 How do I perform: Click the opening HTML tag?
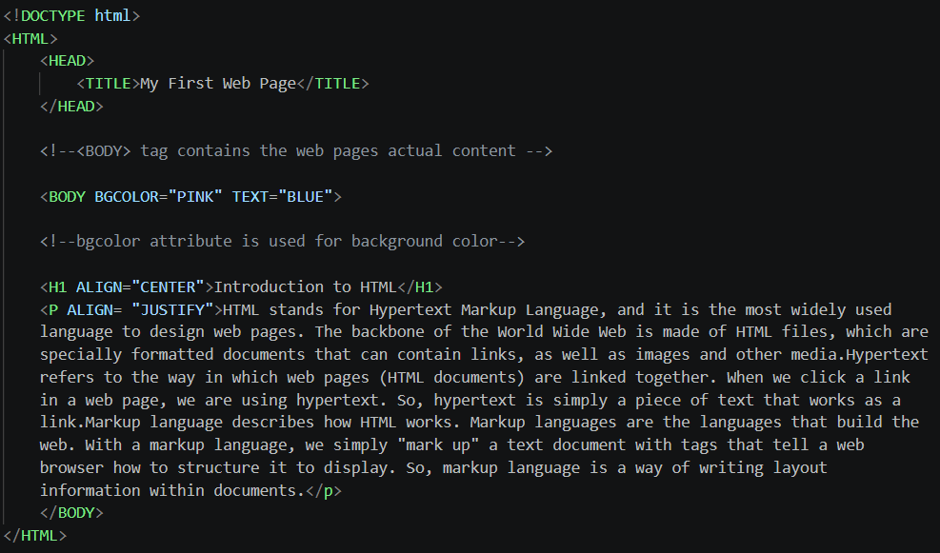point(31,39)
